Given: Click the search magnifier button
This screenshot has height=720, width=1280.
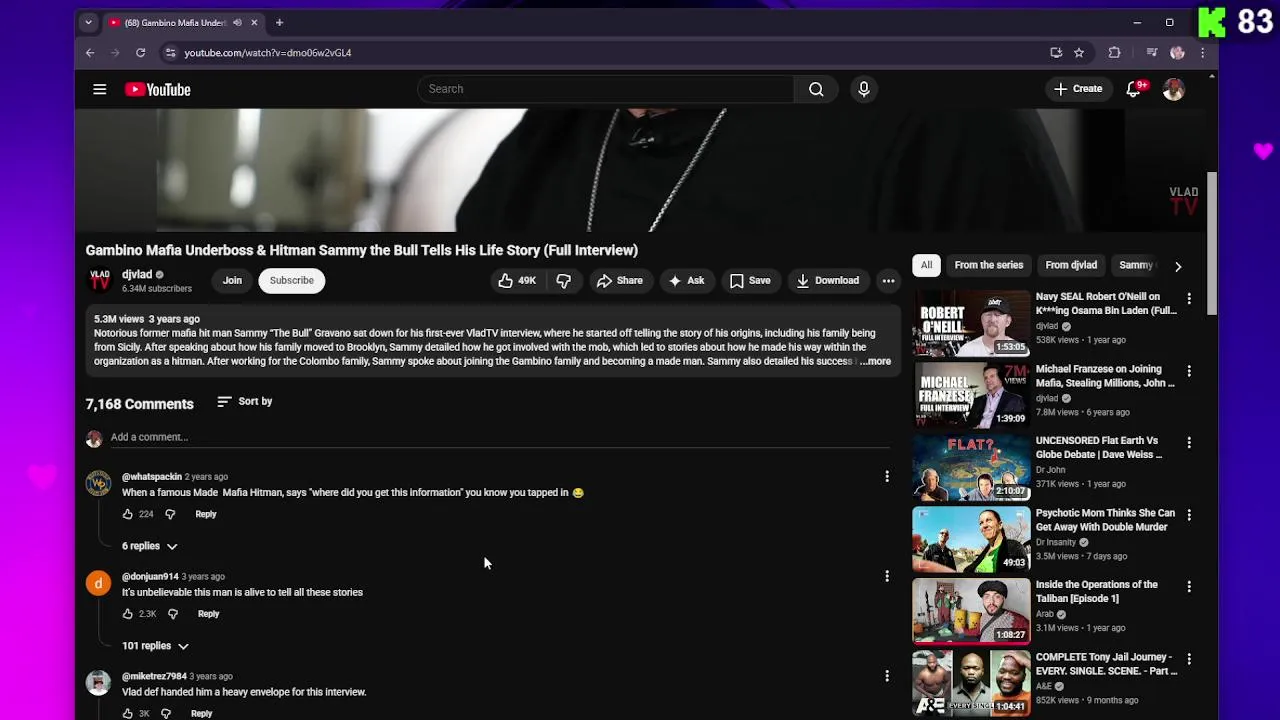Looking at the screenshot, I should click(816, 89).
